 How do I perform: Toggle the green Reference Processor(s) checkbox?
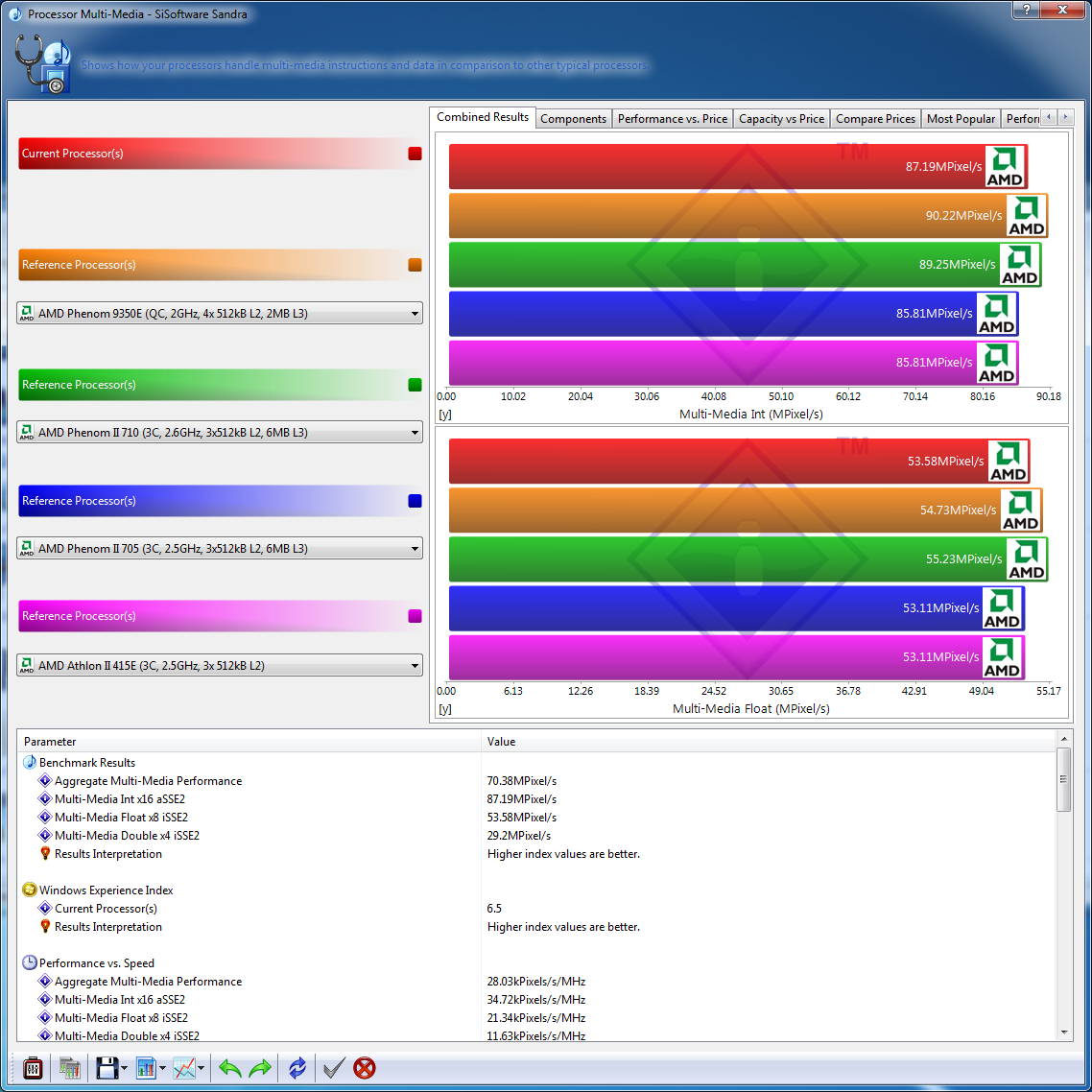click(x=415, y=385)
